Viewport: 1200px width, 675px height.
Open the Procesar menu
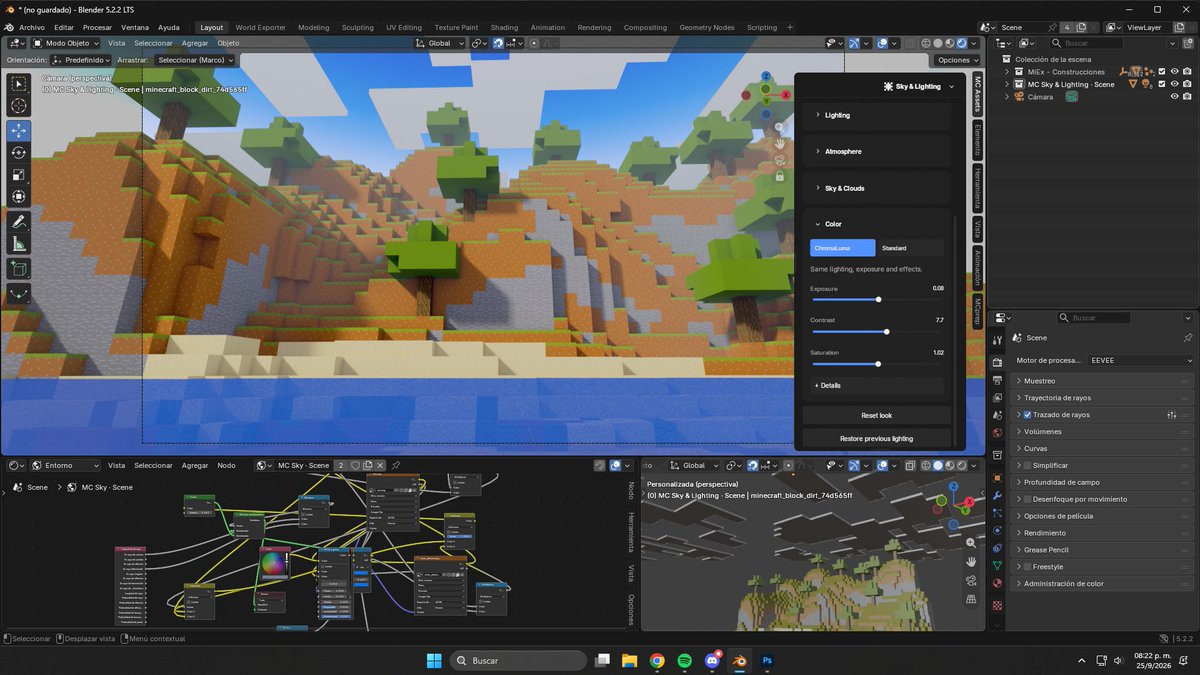coord(97,27)
